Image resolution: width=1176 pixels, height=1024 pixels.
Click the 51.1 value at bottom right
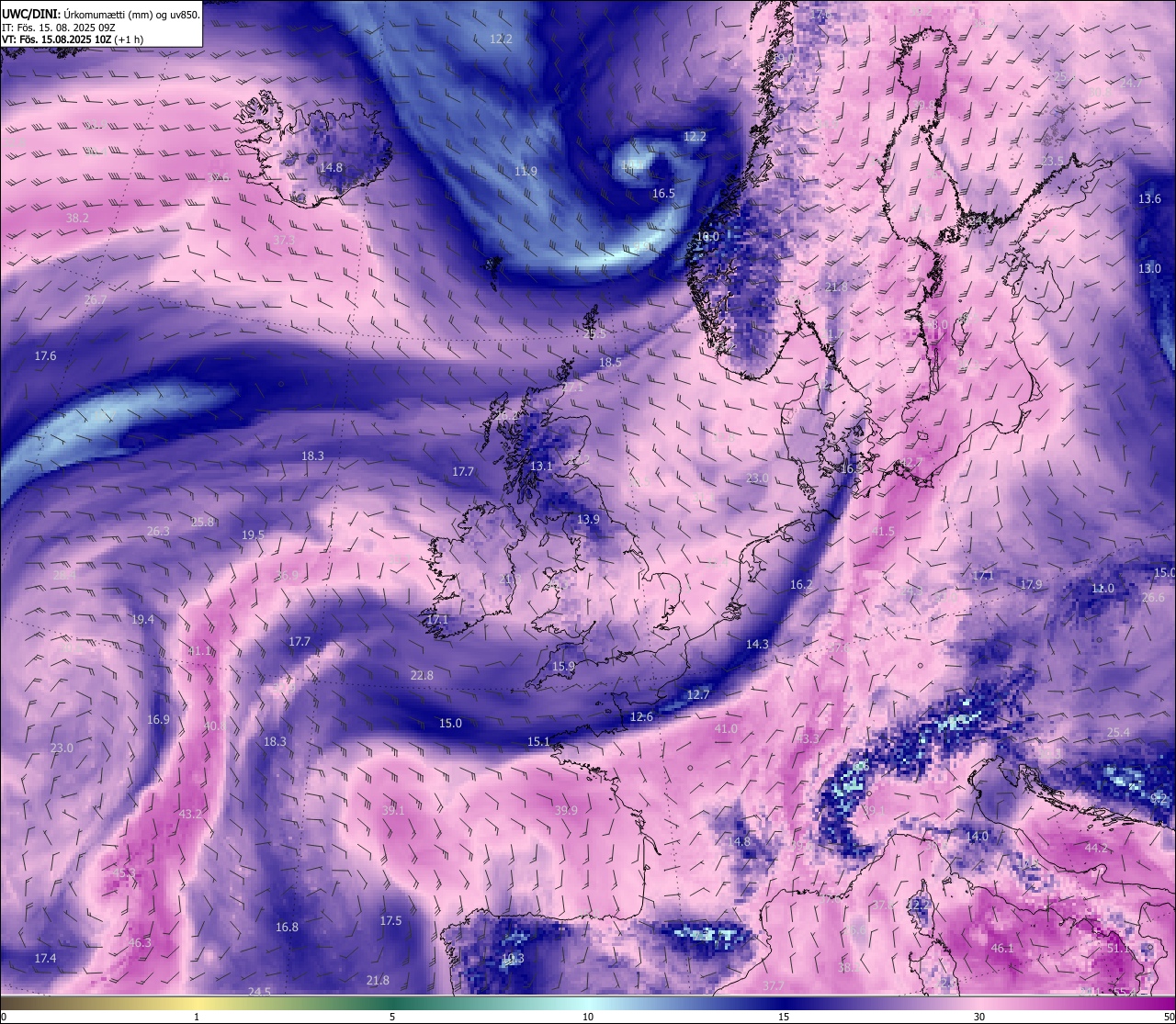1118,948
